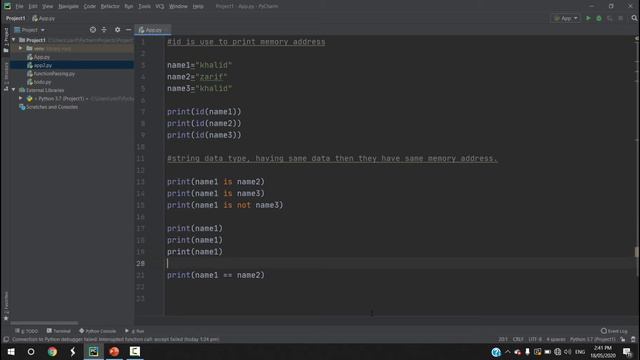Click App.py breadcrumb in navigation bar

pos(44,18)
